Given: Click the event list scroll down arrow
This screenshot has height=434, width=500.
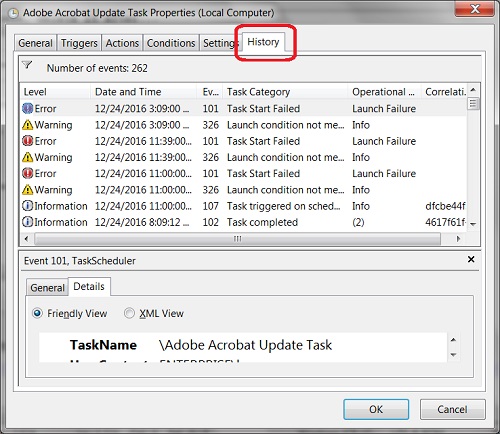Looking at the screenshot, I should point(473,224).
